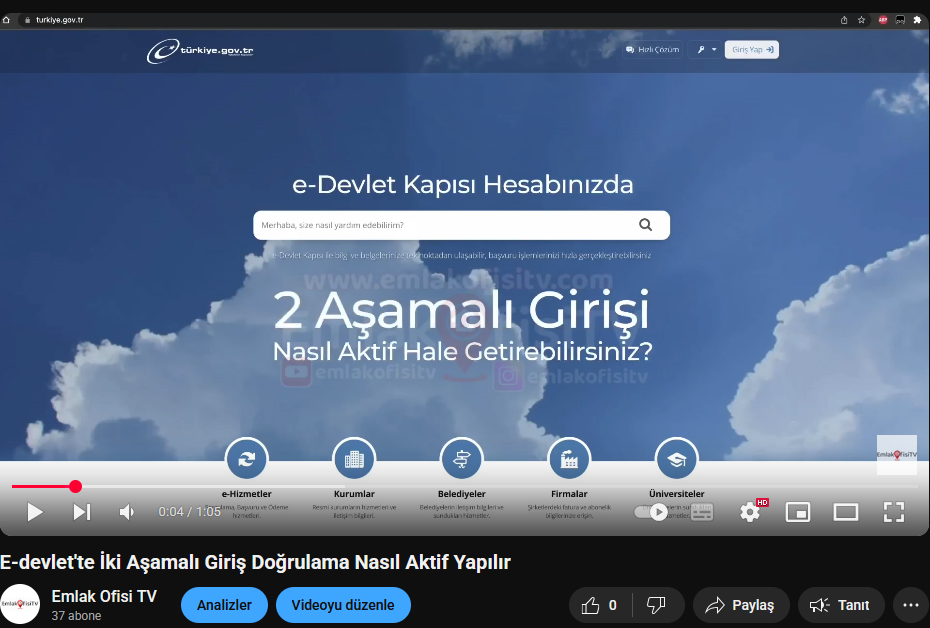Click the Belediyeler label text
The width and height of the screenshot is (930, 628).
pyautogui.click(x=461, y=494)
